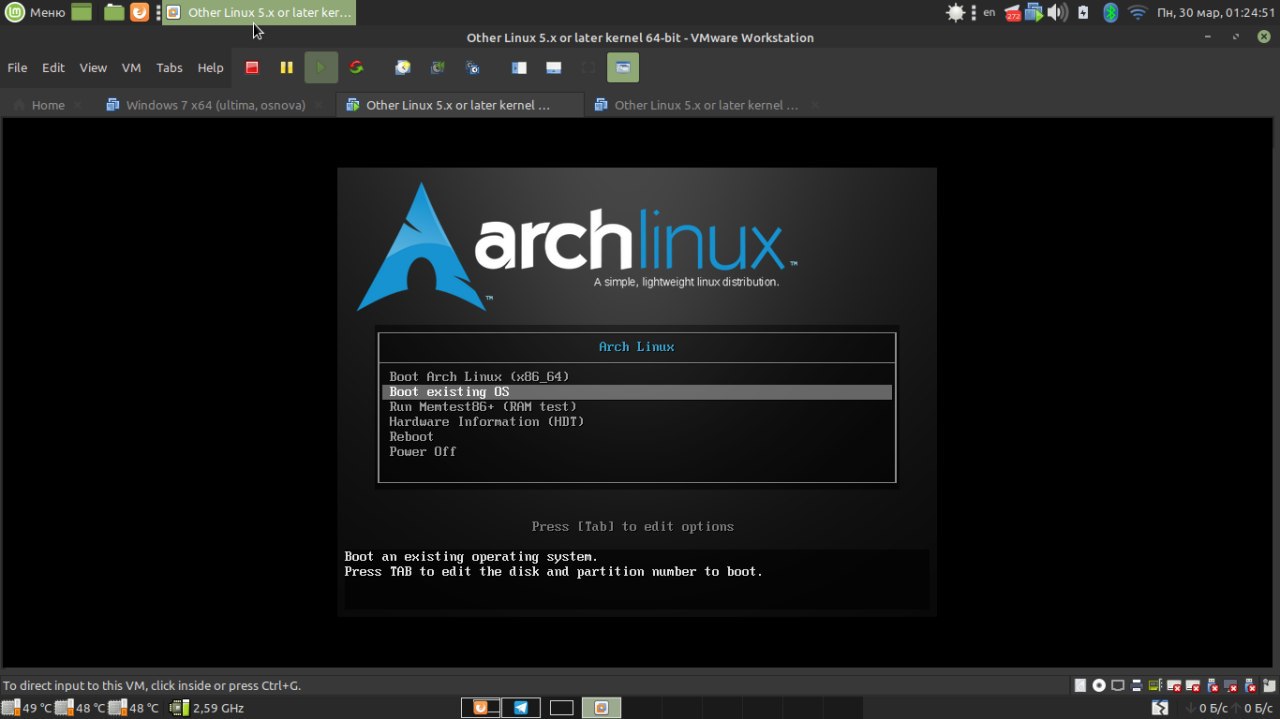Open the Edit menu
The image size is (1280, 719).
53,68
